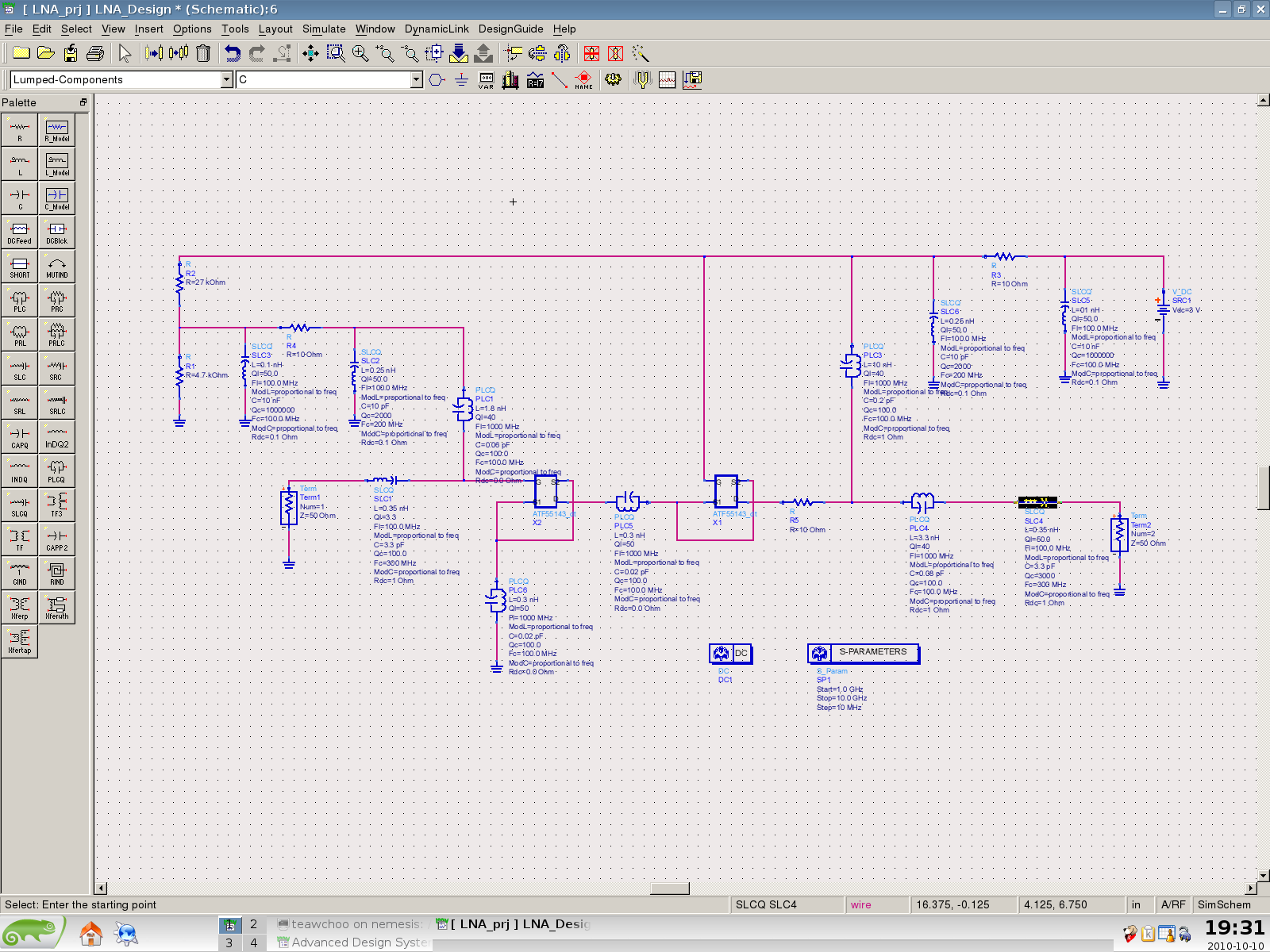Viewport: 1270px width, 952px height.
Task: Click the printer icon in toolbar
Action: point(95,53)
